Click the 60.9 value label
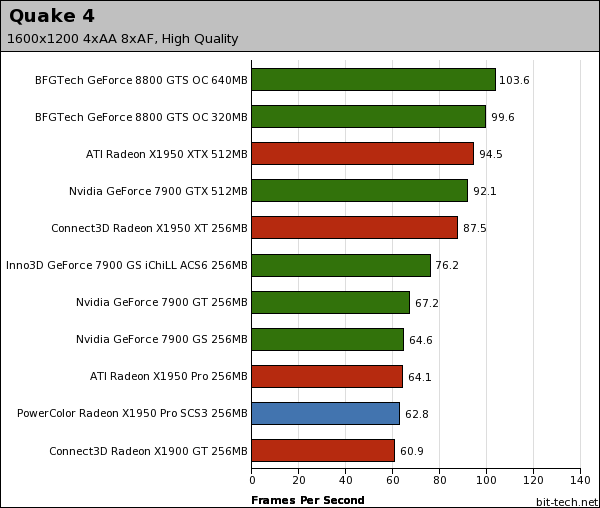Image resolution: width=600 pixels, height=508 pixels. pyautogui.click(x=412, y=451)
